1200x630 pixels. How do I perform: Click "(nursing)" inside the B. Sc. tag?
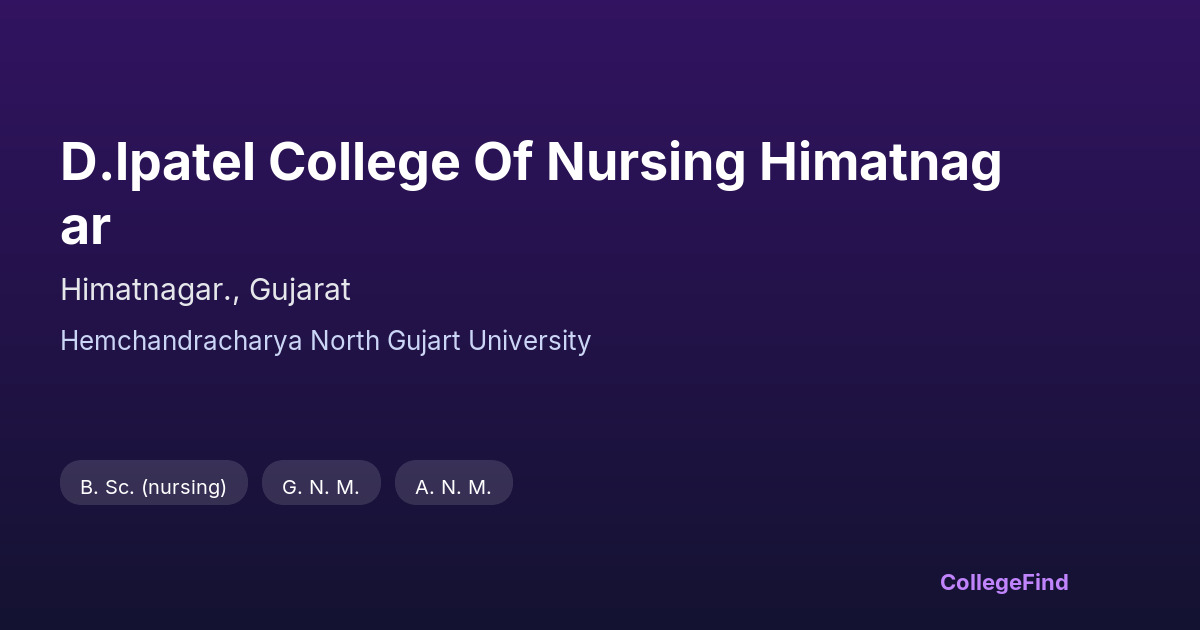pos(184,487)
